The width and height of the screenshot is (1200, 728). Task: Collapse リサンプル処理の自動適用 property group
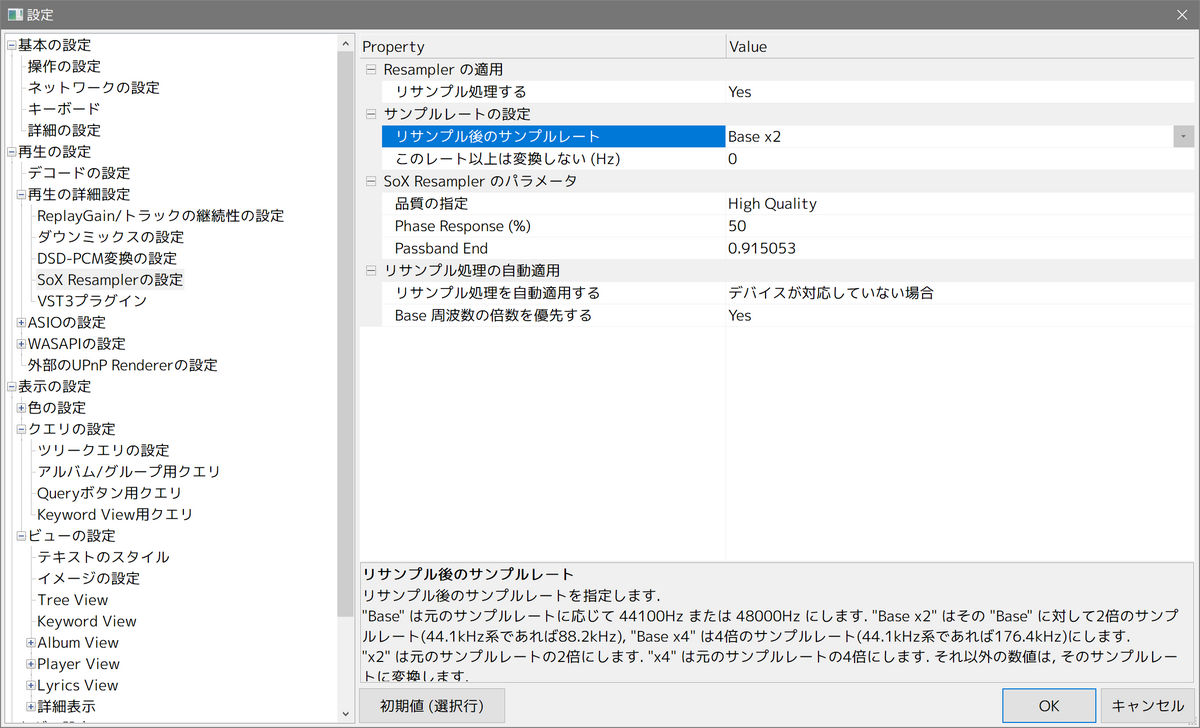coord(372,271)
